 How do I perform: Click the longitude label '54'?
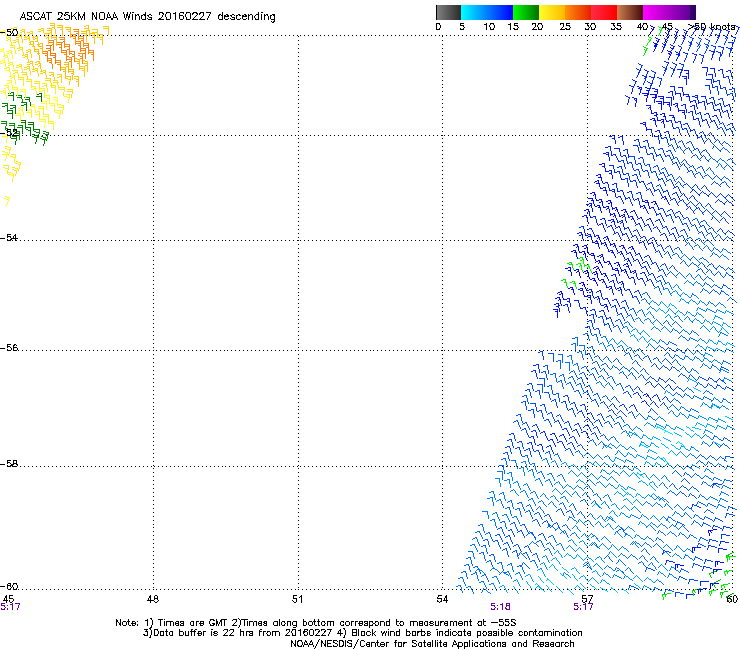442,599
